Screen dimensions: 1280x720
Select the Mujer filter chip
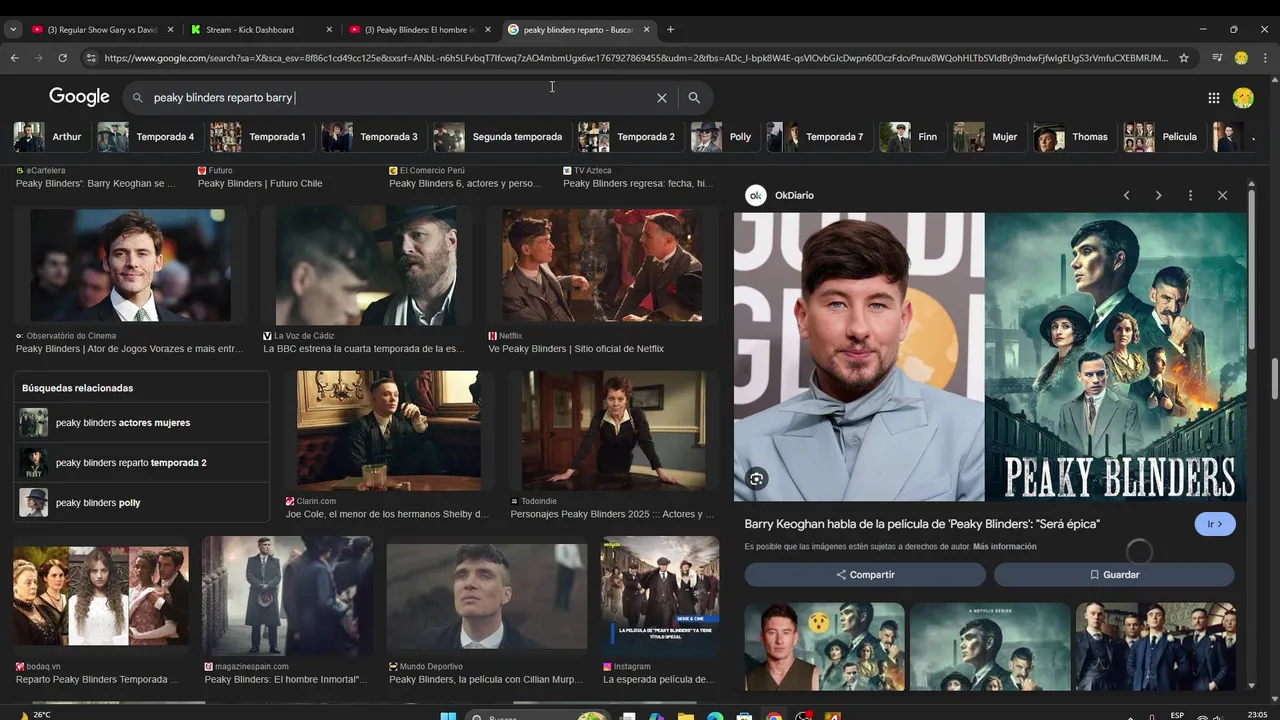pyautogui.click(x=989, y=137)
